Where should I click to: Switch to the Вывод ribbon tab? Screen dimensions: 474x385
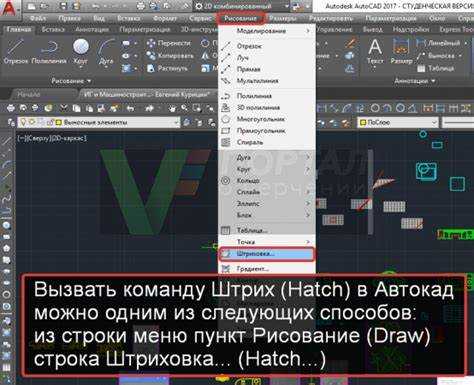[x=373, y=30]
